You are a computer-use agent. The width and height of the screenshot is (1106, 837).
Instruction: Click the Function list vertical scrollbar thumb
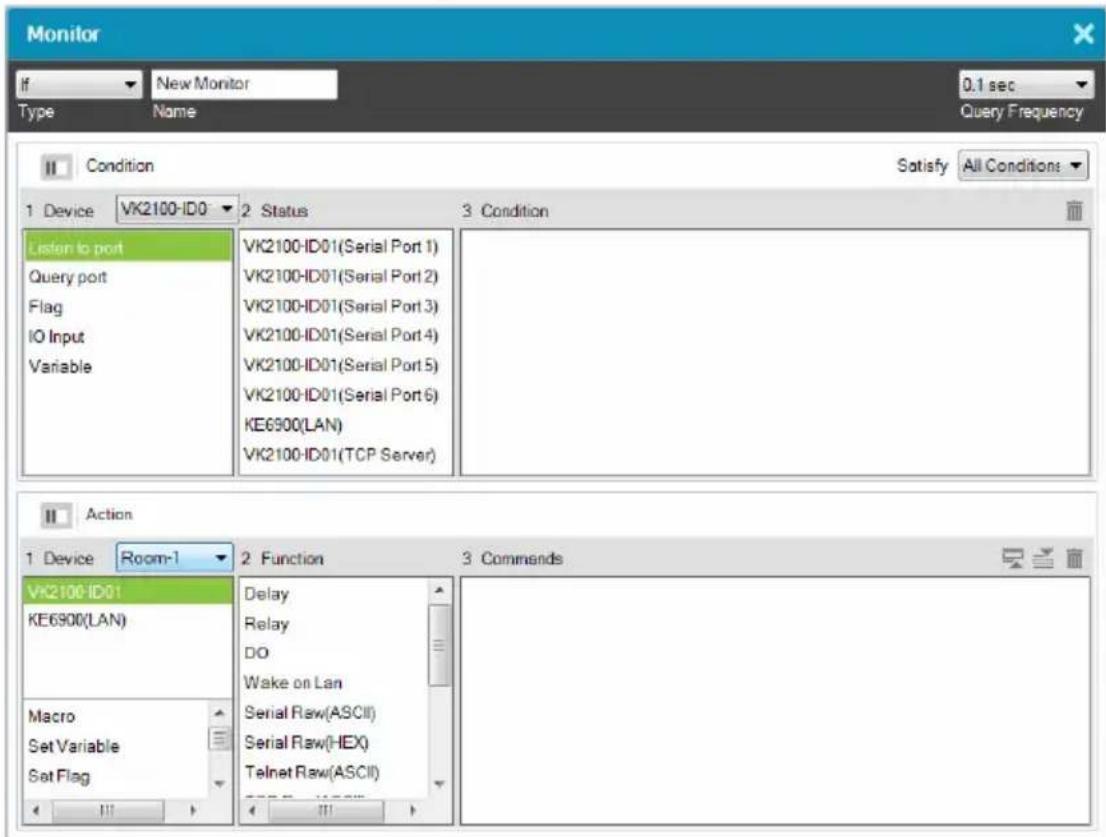[x=439, y=645]
